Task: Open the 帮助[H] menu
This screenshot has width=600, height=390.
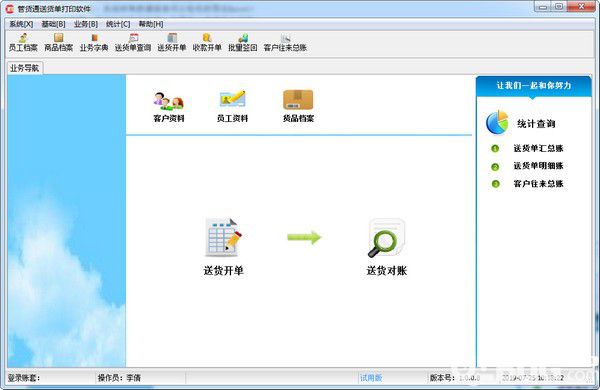Action: coord(151,24)
